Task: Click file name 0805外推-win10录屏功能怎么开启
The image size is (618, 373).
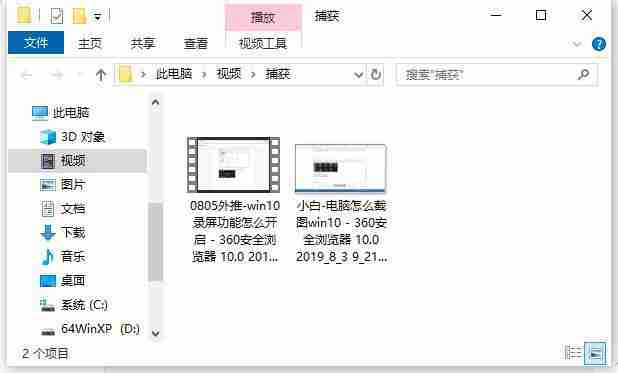Action: click(235, 231)
